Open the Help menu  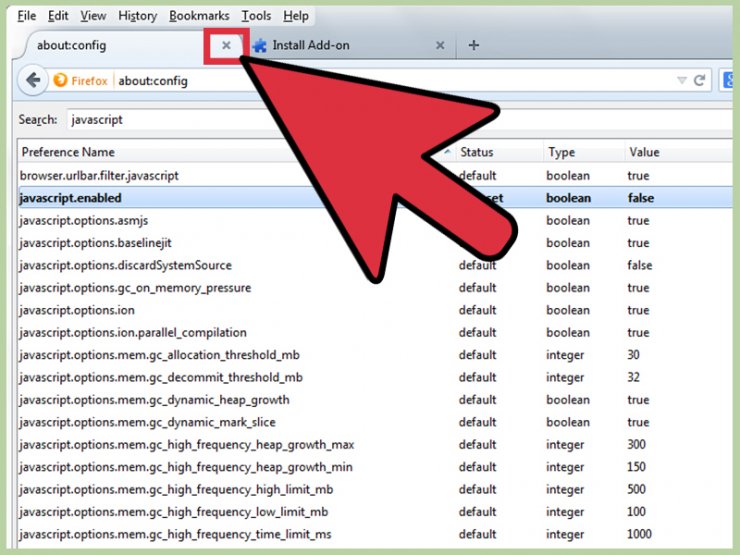pyautogui.click(x=296, y=16)
